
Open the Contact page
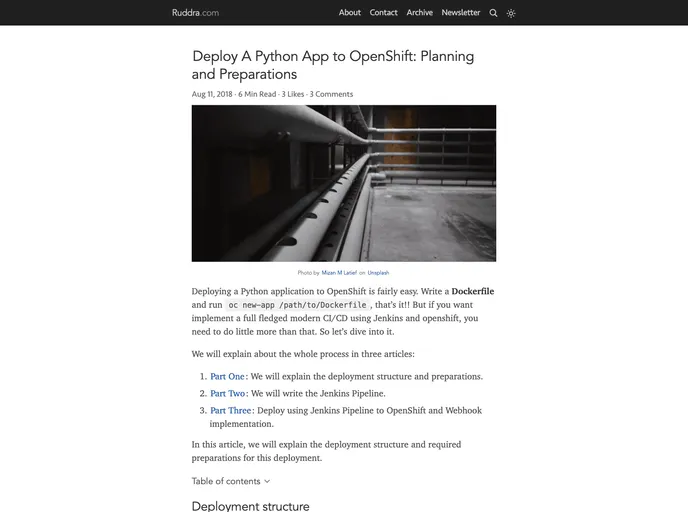pyautogui.click(x=383, y=13)
